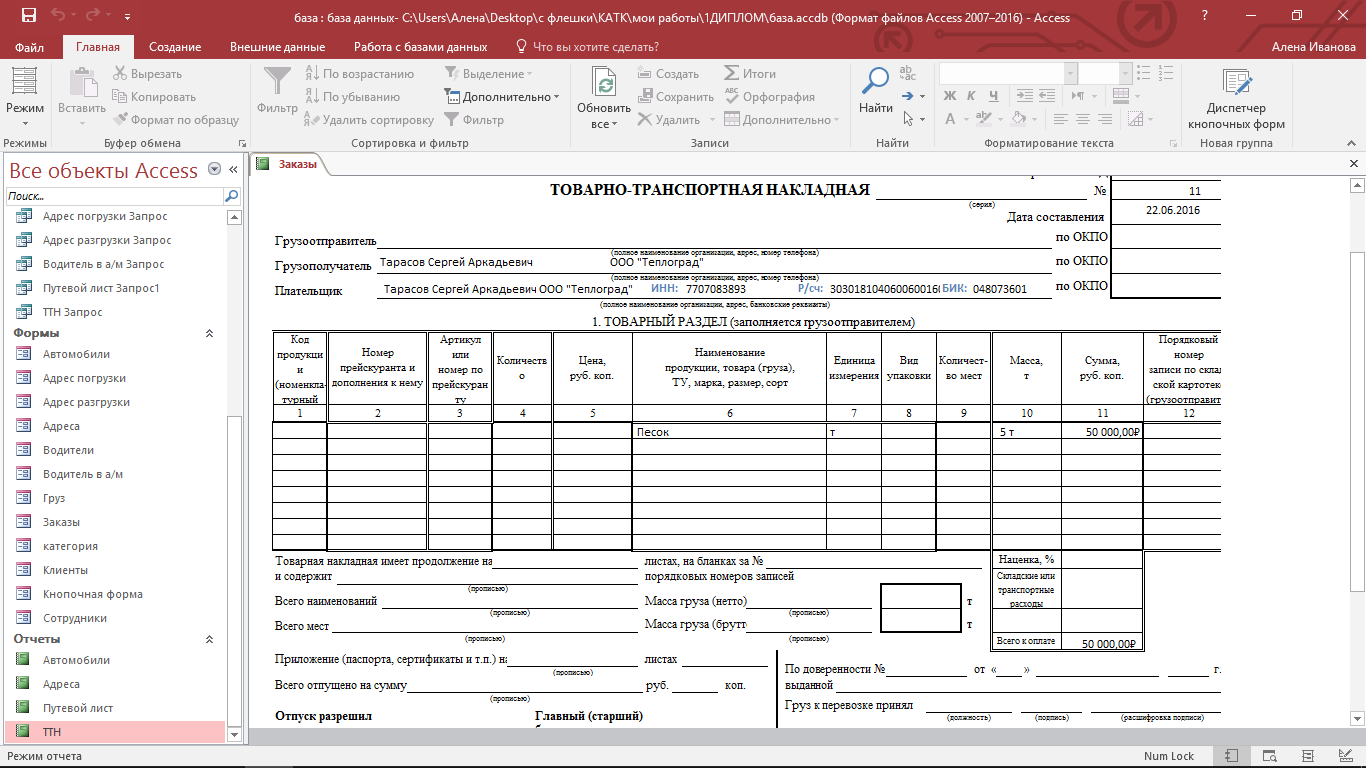This screenshot has width=1366, height=768.
Task: Open the Выделение selection dropdown
Action: click(x=488, y=74)
